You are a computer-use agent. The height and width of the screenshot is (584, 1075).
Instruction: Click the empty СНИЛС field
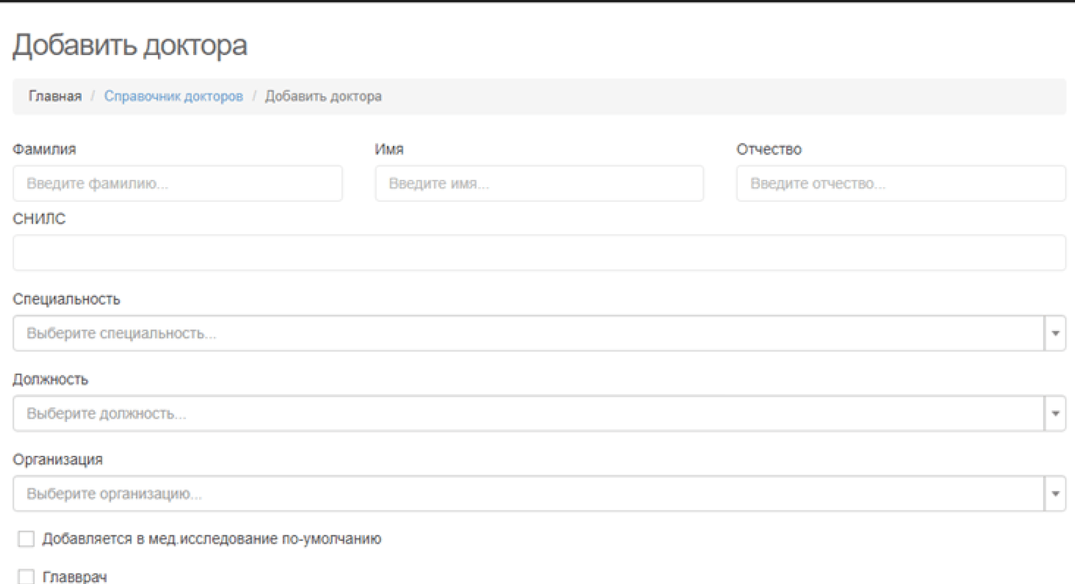539,253
